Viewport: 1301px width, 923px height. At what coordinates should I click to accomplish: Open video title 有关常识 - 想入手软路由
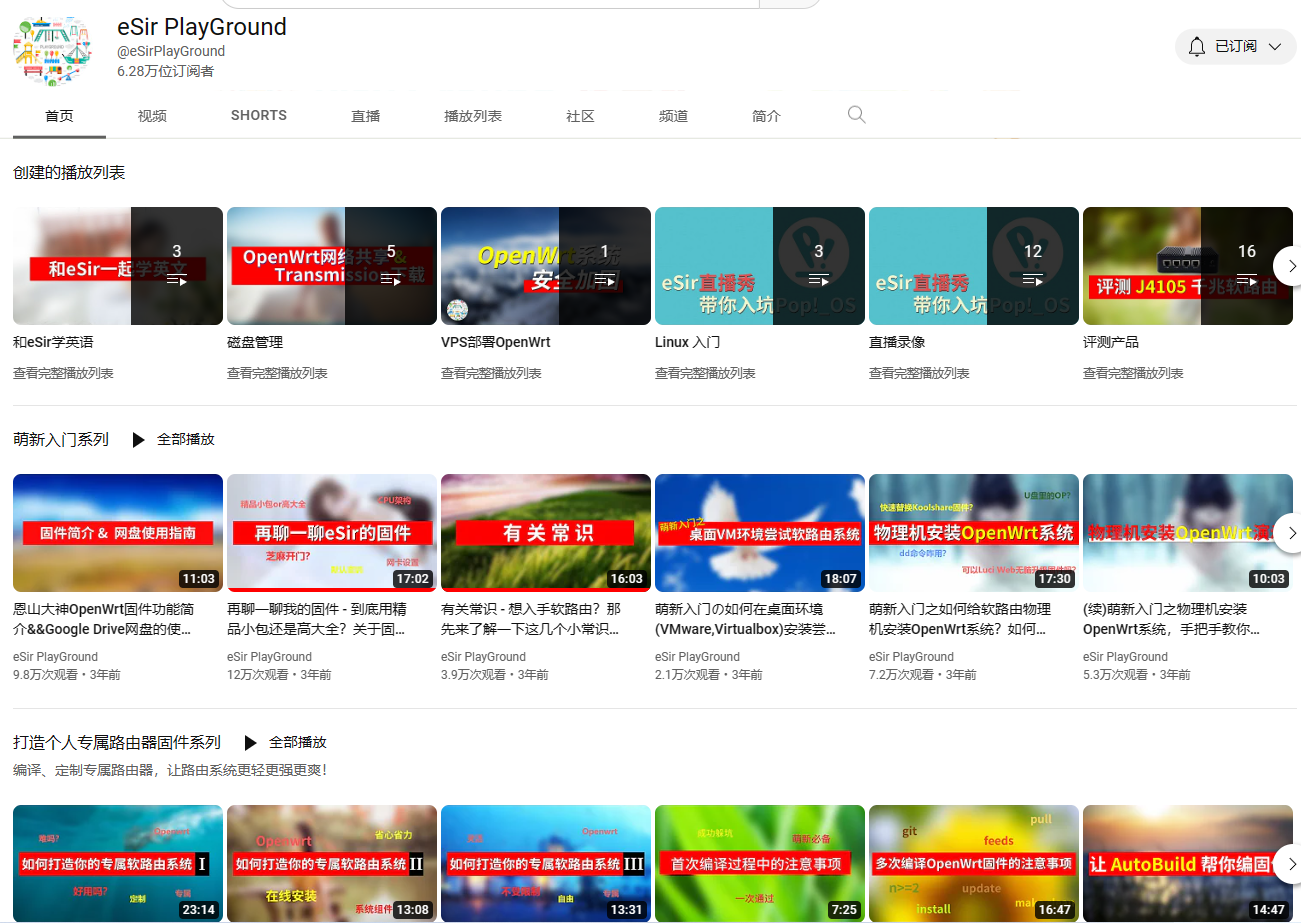coord(532,620)
